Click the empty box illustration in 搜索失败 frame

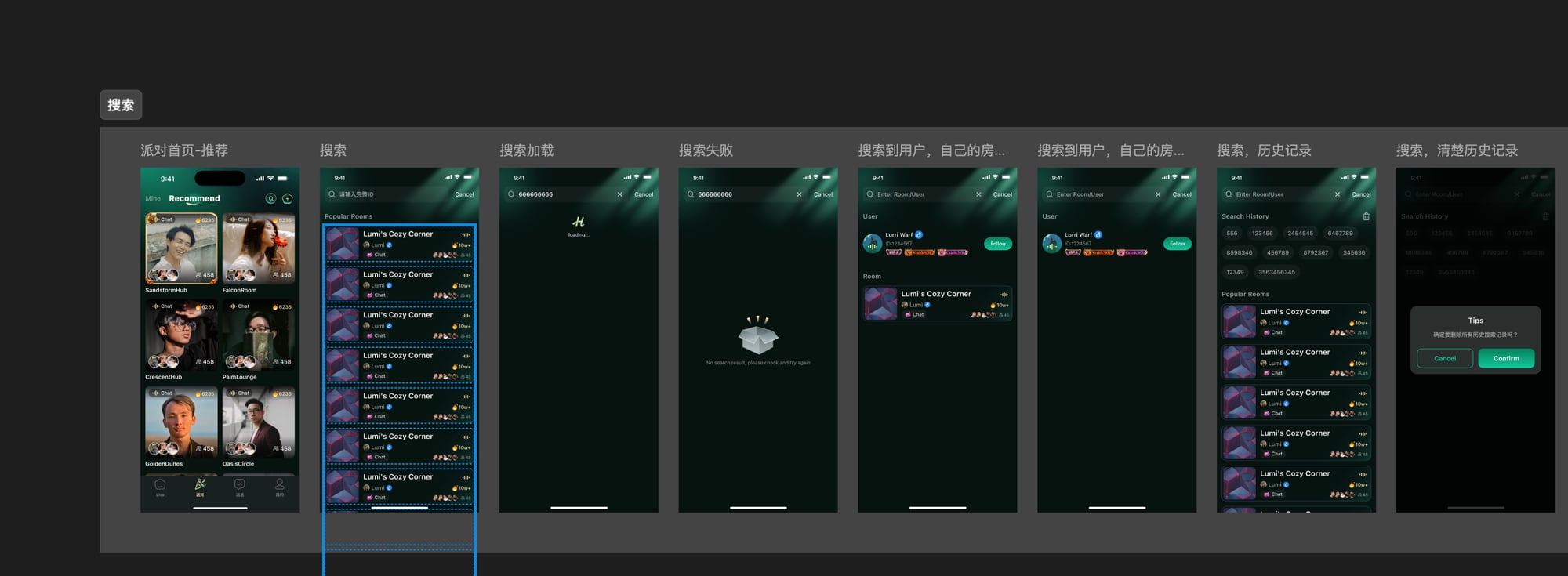click(x=758, y=335)
